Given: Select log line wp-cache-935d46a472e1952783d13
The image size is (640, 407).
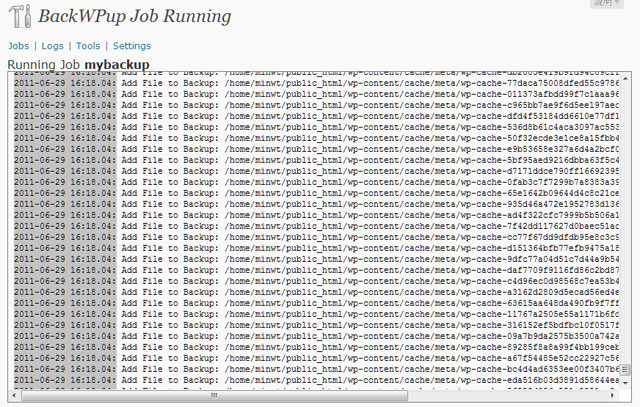Looking at the screenshot, I should tap(316, 205).
